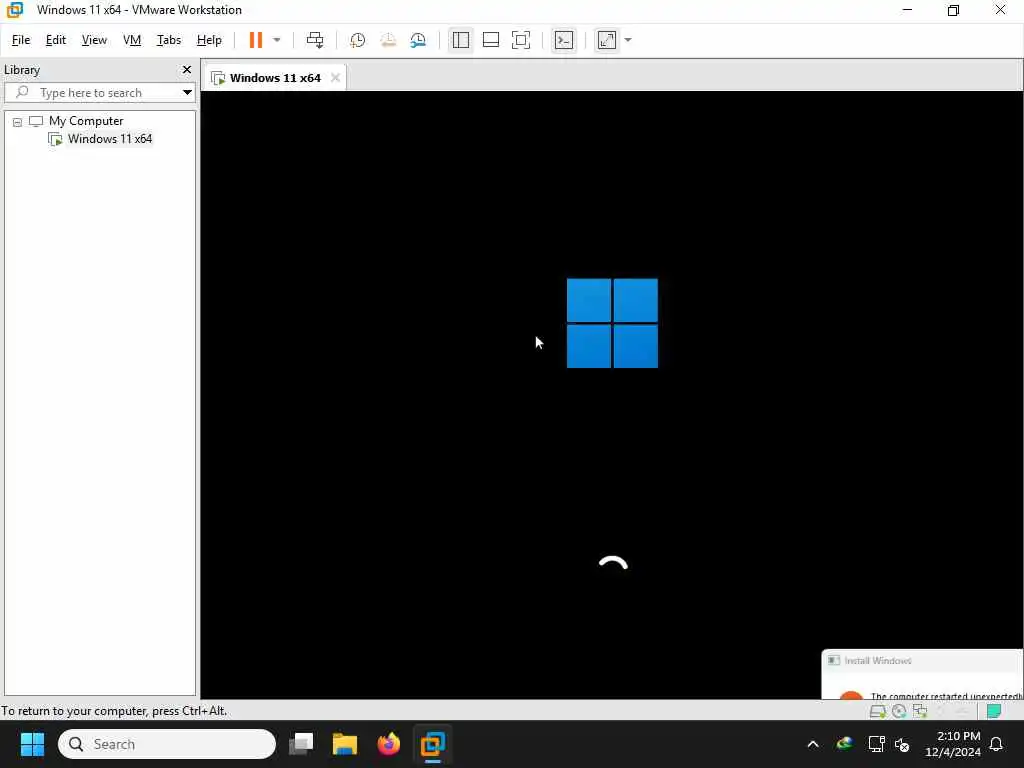The height and width of the screenshot is (768, 1024).
Task: Open the Edit menu
Action: pyautogui.click(x=56, y=40)
